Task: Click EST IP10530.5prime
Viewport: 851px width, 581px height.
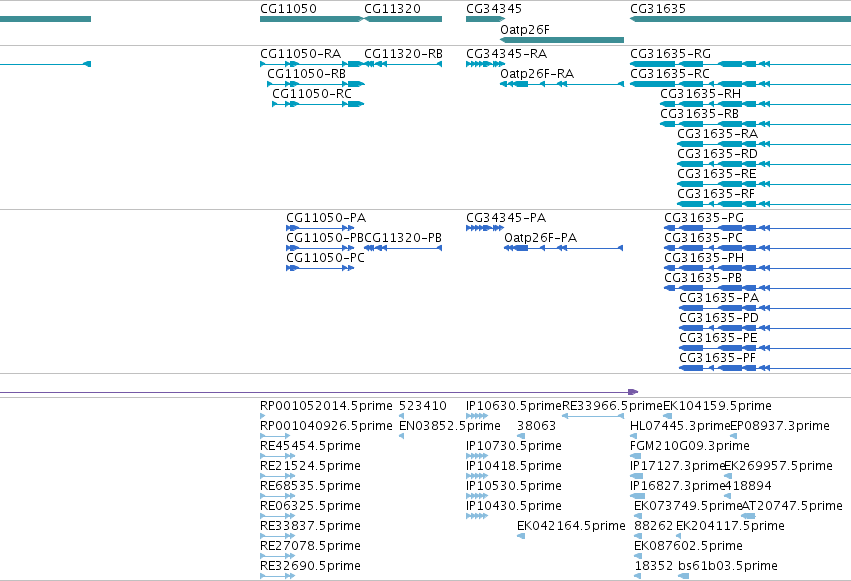Action: pos(477,496)
